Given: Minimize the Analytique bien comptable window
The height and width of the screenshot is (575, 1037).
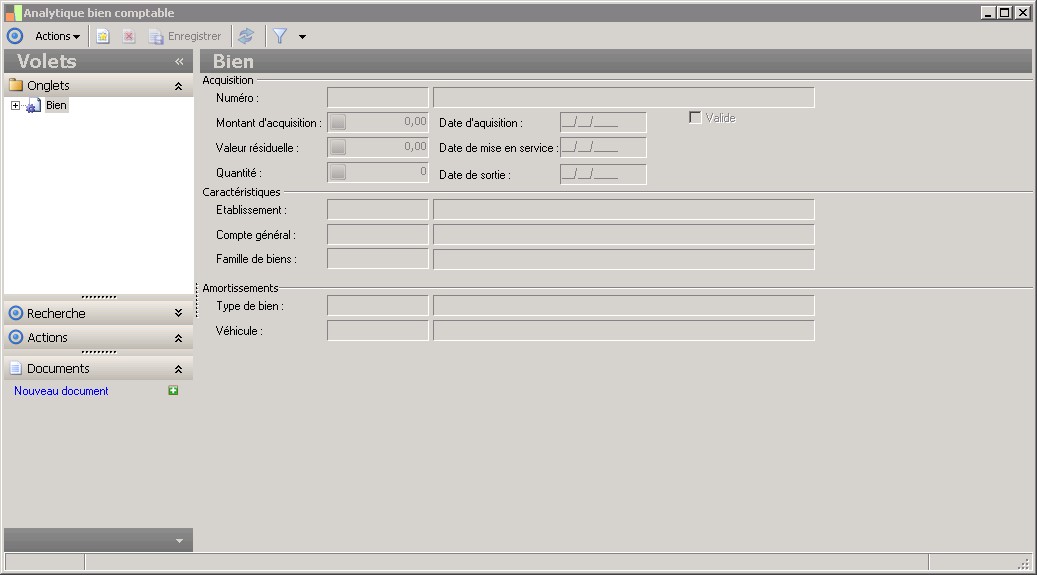Looking at the screenshot, I should tap(988, 13).
